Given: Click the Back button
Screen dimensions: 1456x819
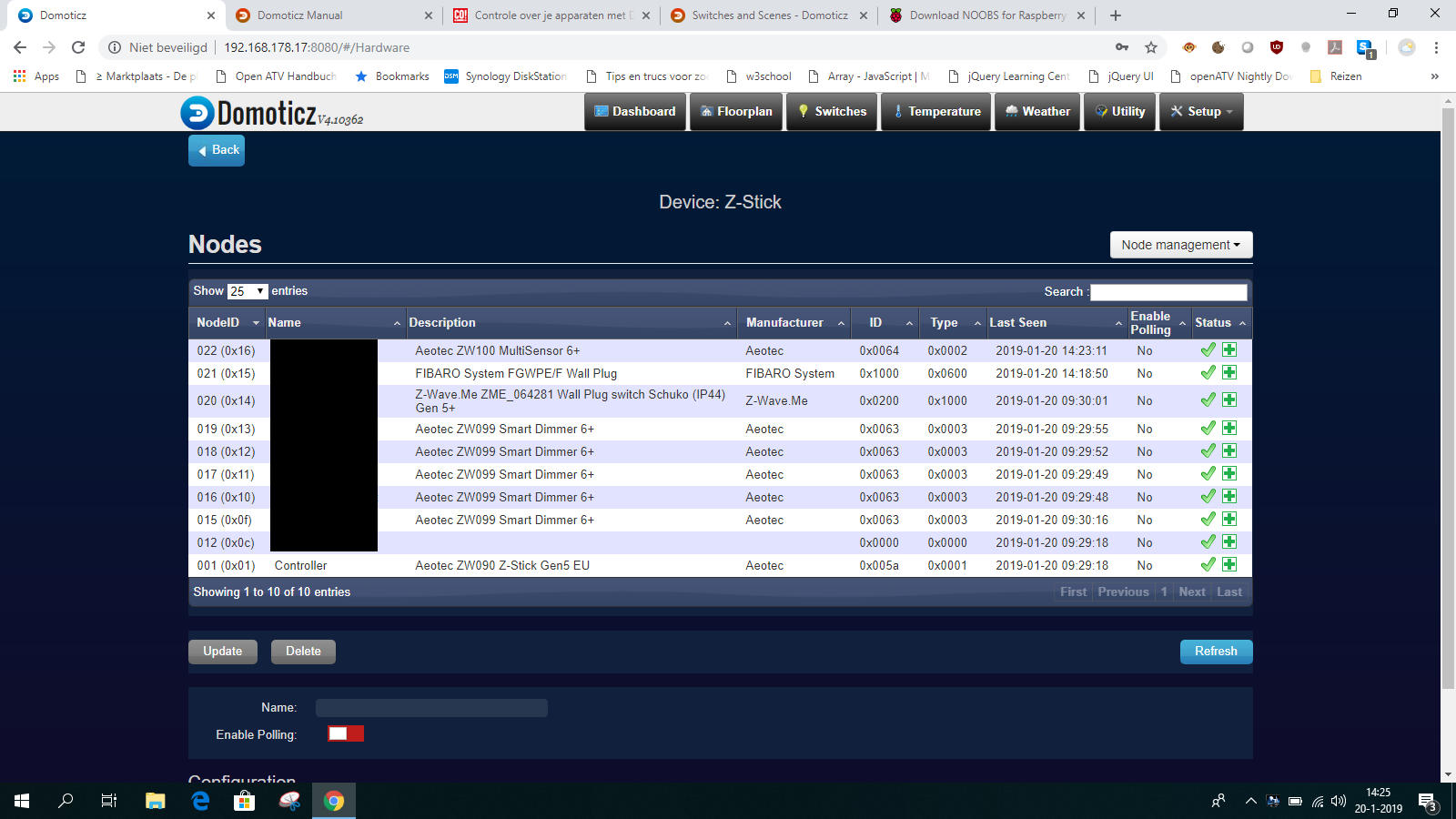Looking at the screenshot, I should [x=217, y=150].
